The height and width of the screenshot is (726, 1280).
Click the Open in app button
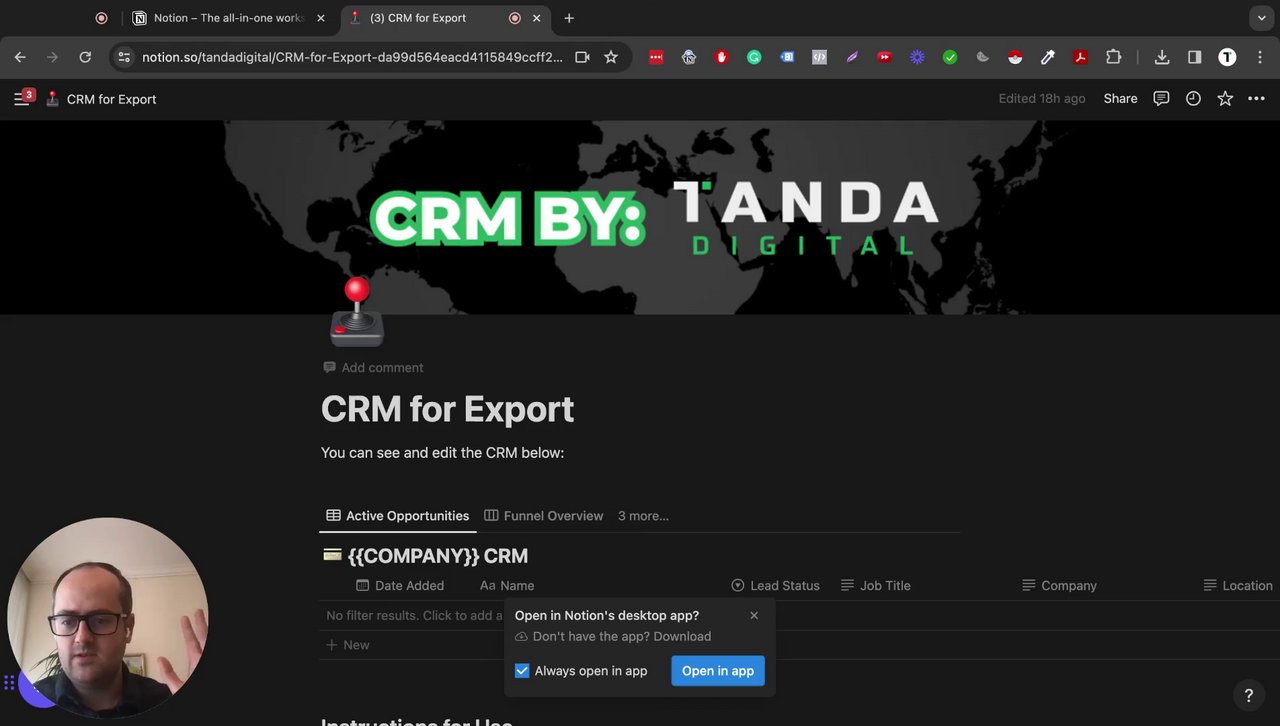click(718, 671)
